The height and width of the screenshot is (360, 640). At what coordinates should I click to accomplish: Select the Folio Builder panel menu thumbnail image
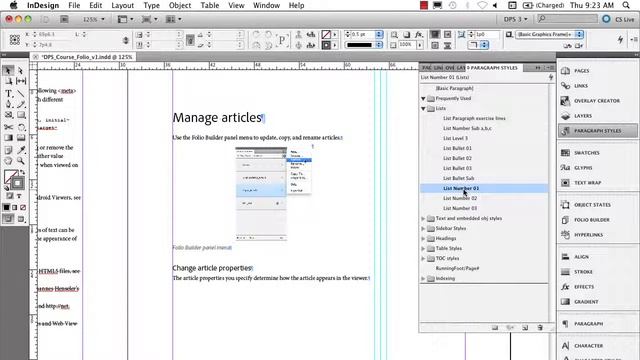click(274, 194)
